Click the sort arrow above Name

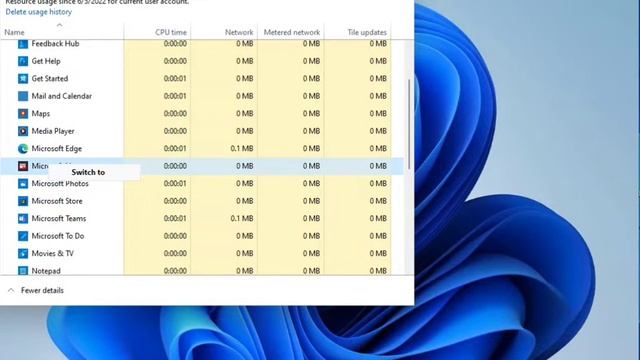[x=60, y=25]
